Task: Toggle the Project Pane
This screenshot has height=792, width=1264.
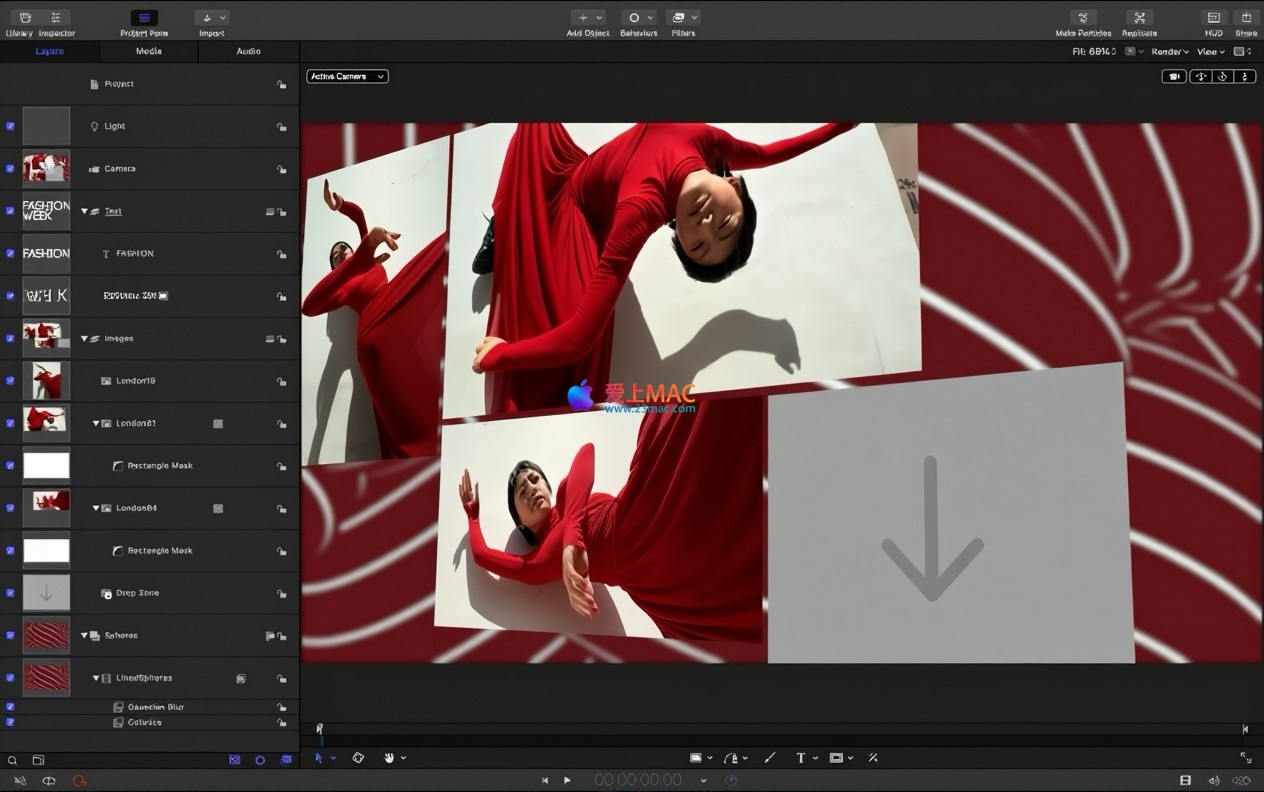Action: pos(144,18)
